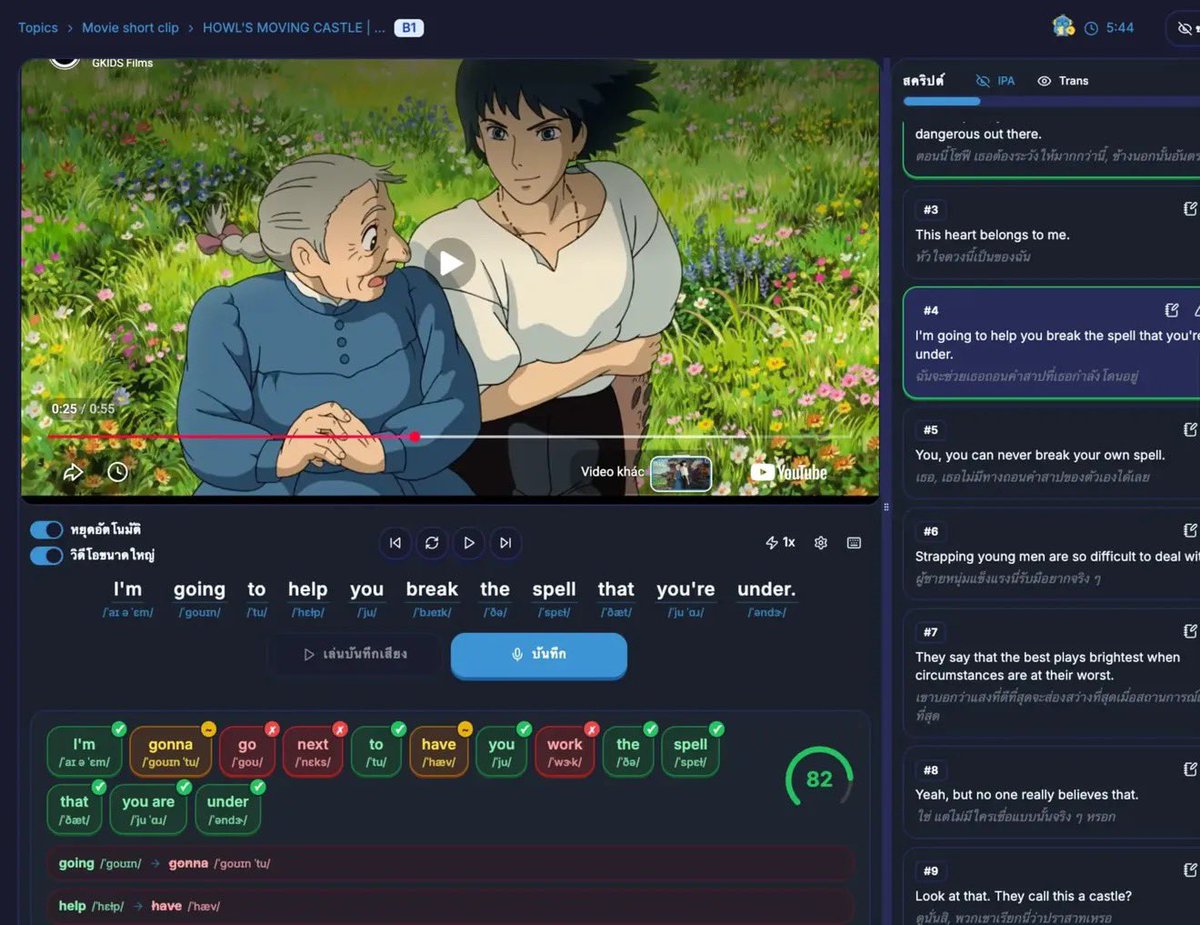Click the word 'break' in the sentence
The height and width of the screenshot is (925, 1200).
[432, 589]
